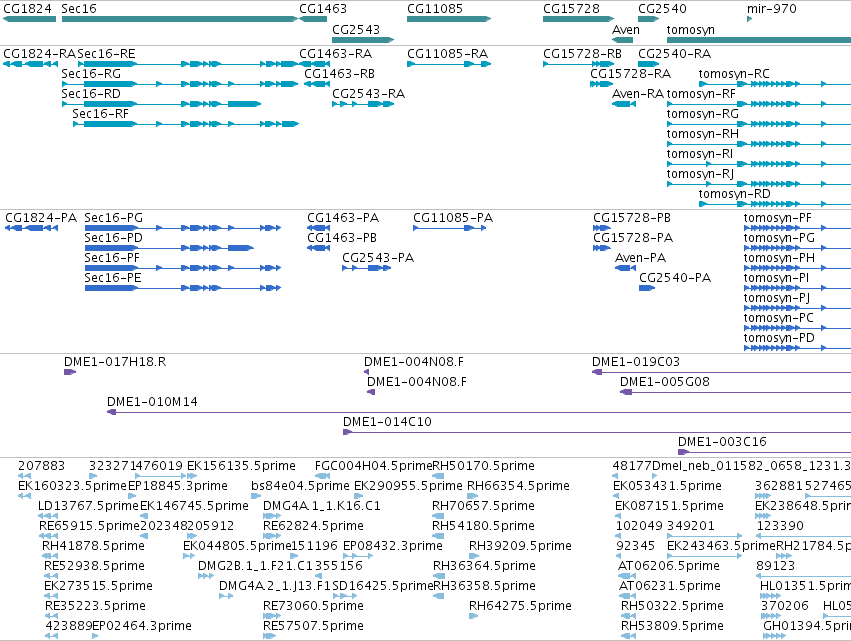Image resolution: width=851 pixels, height=641 pixels.
Task: Select the Sec16-RD transcript glyph
Action: pos(162,104)
